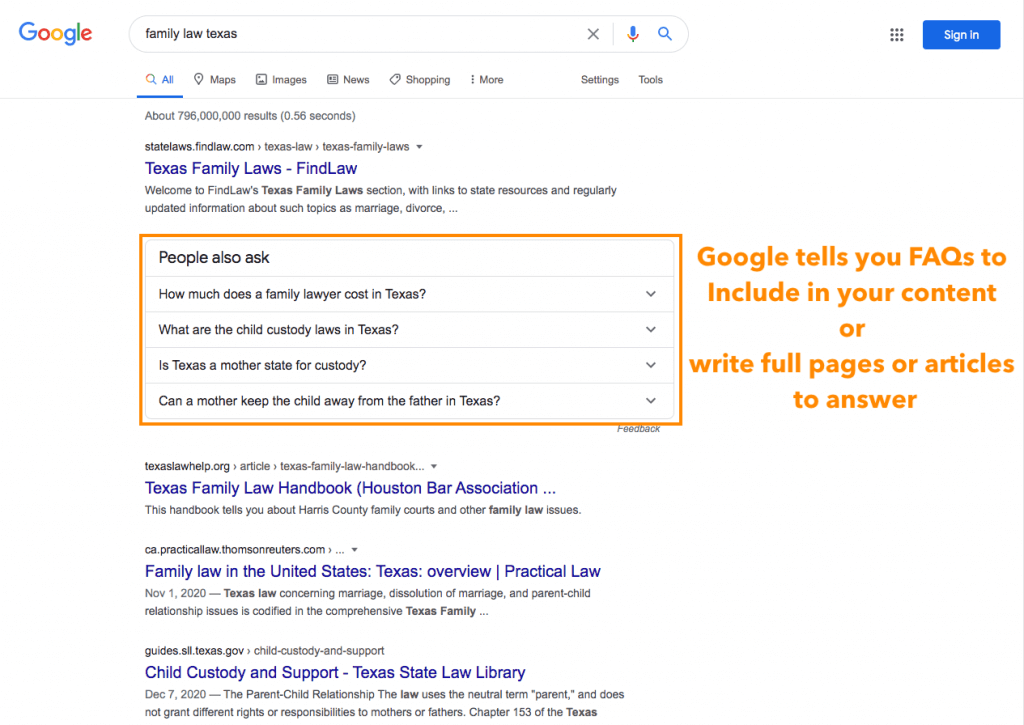Click the guides.sll.texas.gov breadcrumb URL

pyautogui.click(x=264, y=651)
